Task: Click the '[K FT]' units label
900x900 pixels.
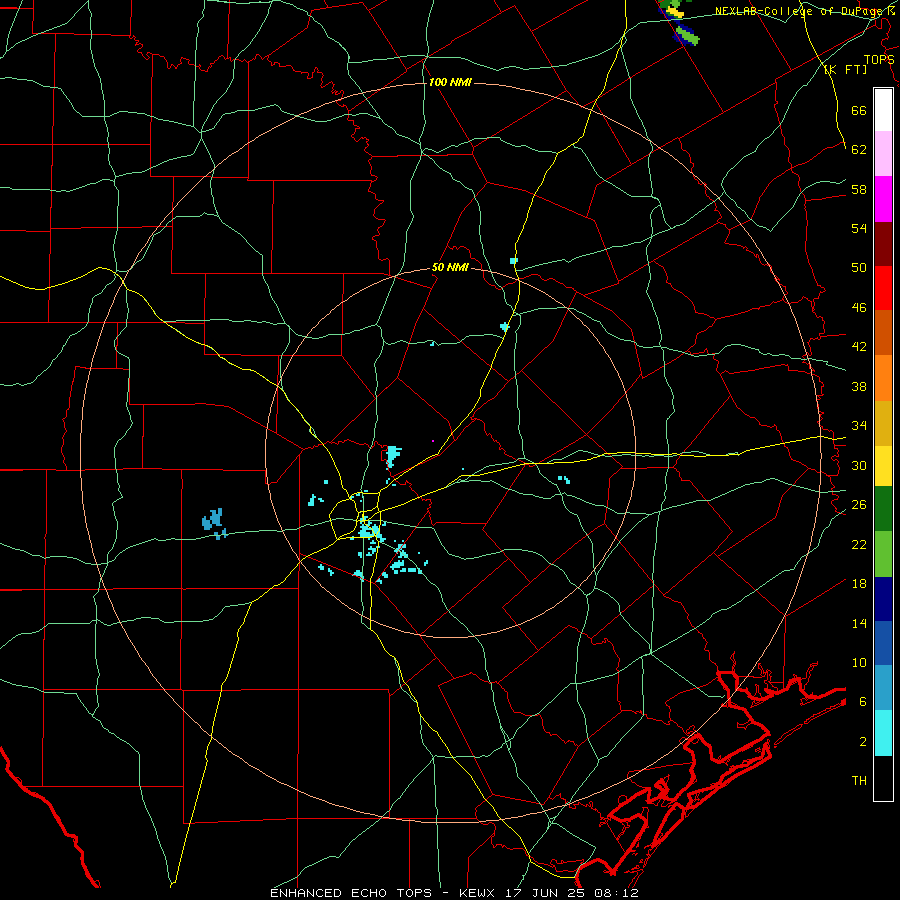Action: 845,69
